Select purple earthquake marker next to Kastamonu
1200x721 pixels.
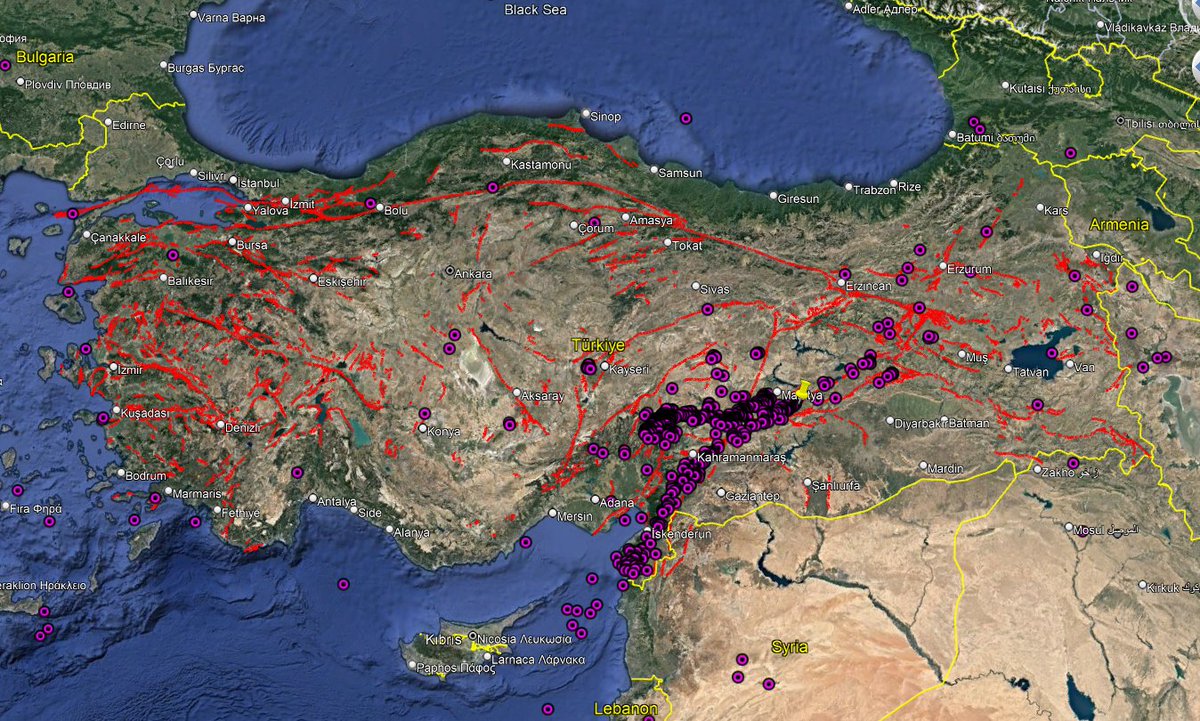[x=492, y=187]
